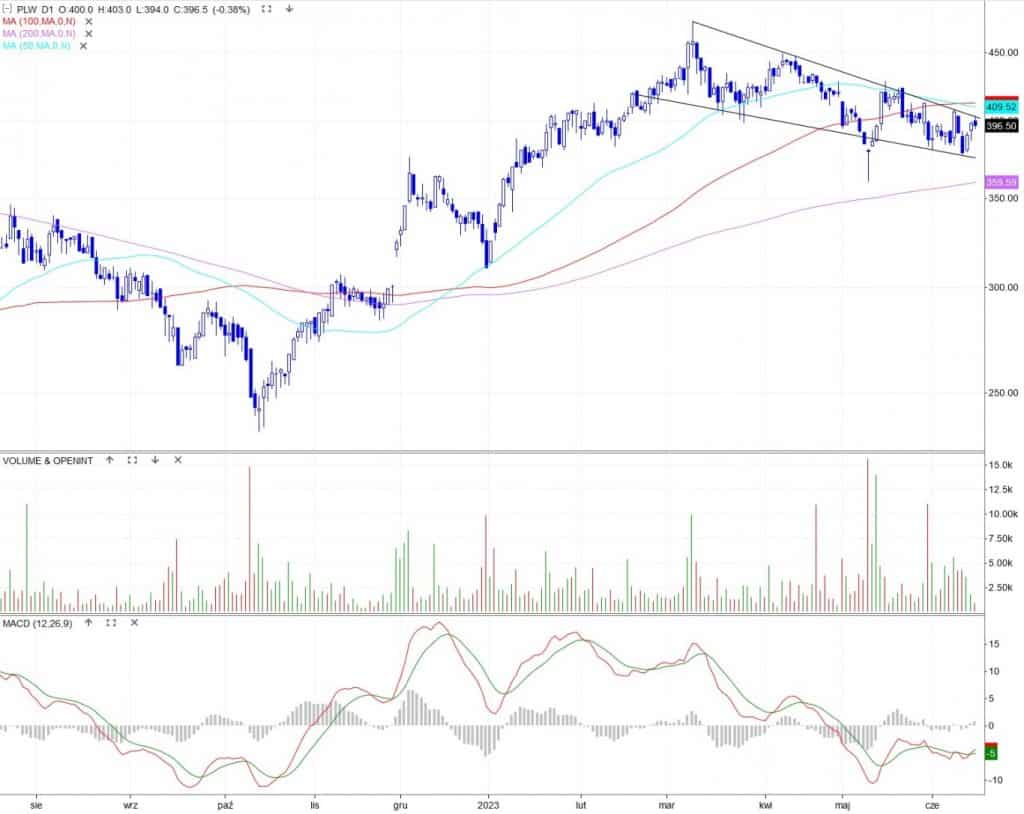Maximize the Volume & OpenInt pane
The width and height of the screenshot is (1024, 814).
(x=132, y=460)
